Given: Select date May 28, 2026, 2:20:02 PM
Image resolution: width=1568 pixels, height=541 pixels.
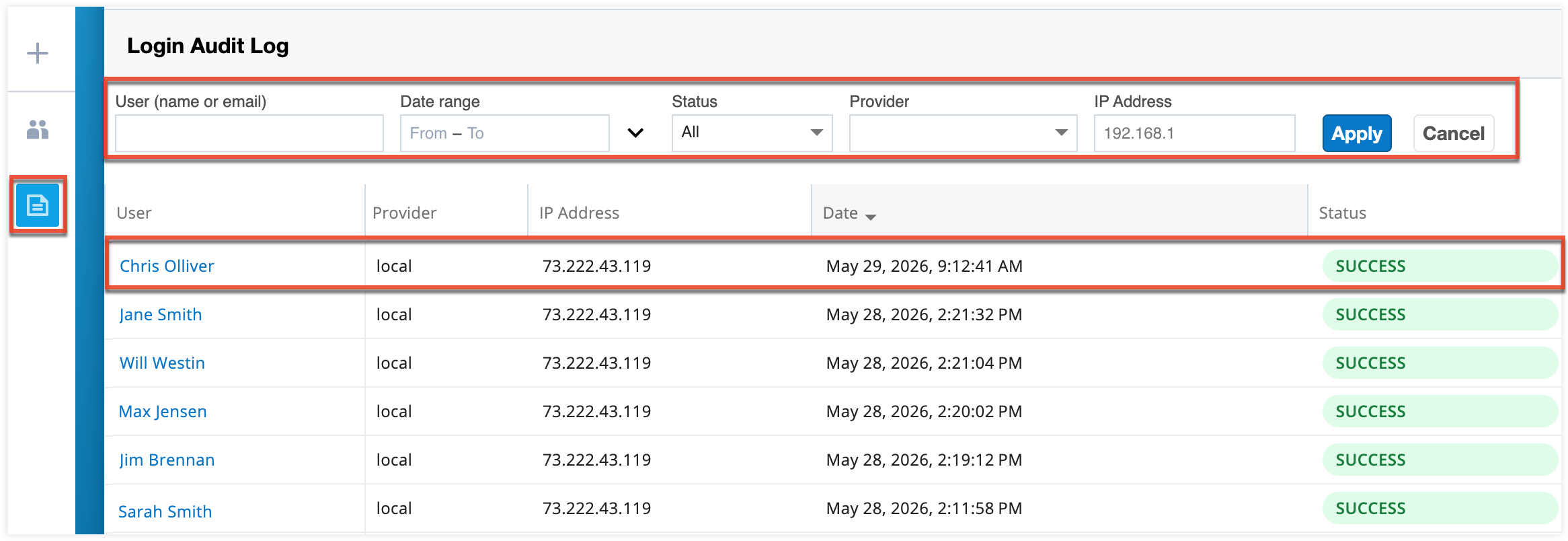Looking at the screenshot, I should coord(925,412).
